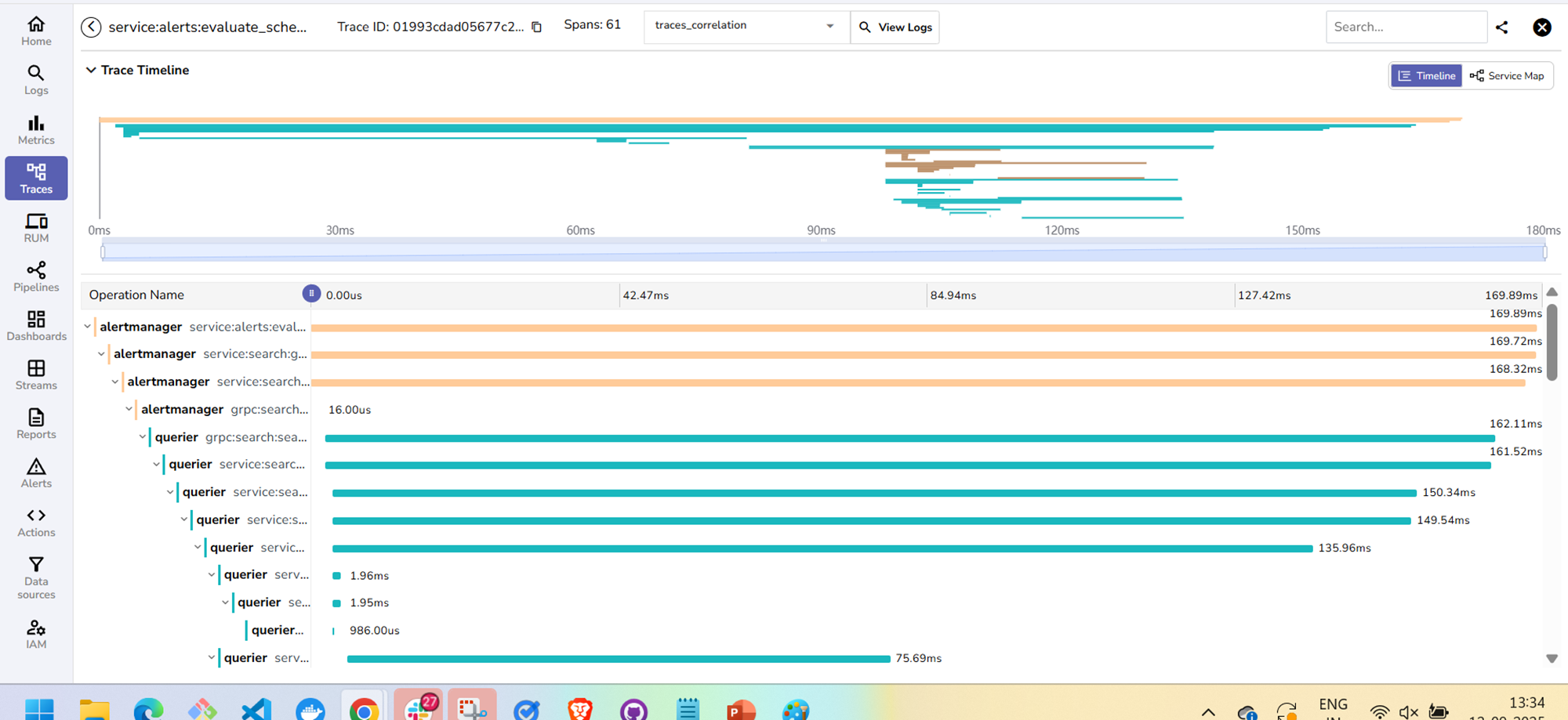
Task: Click the timeline range selector left handle
Action: click(103, 252)
